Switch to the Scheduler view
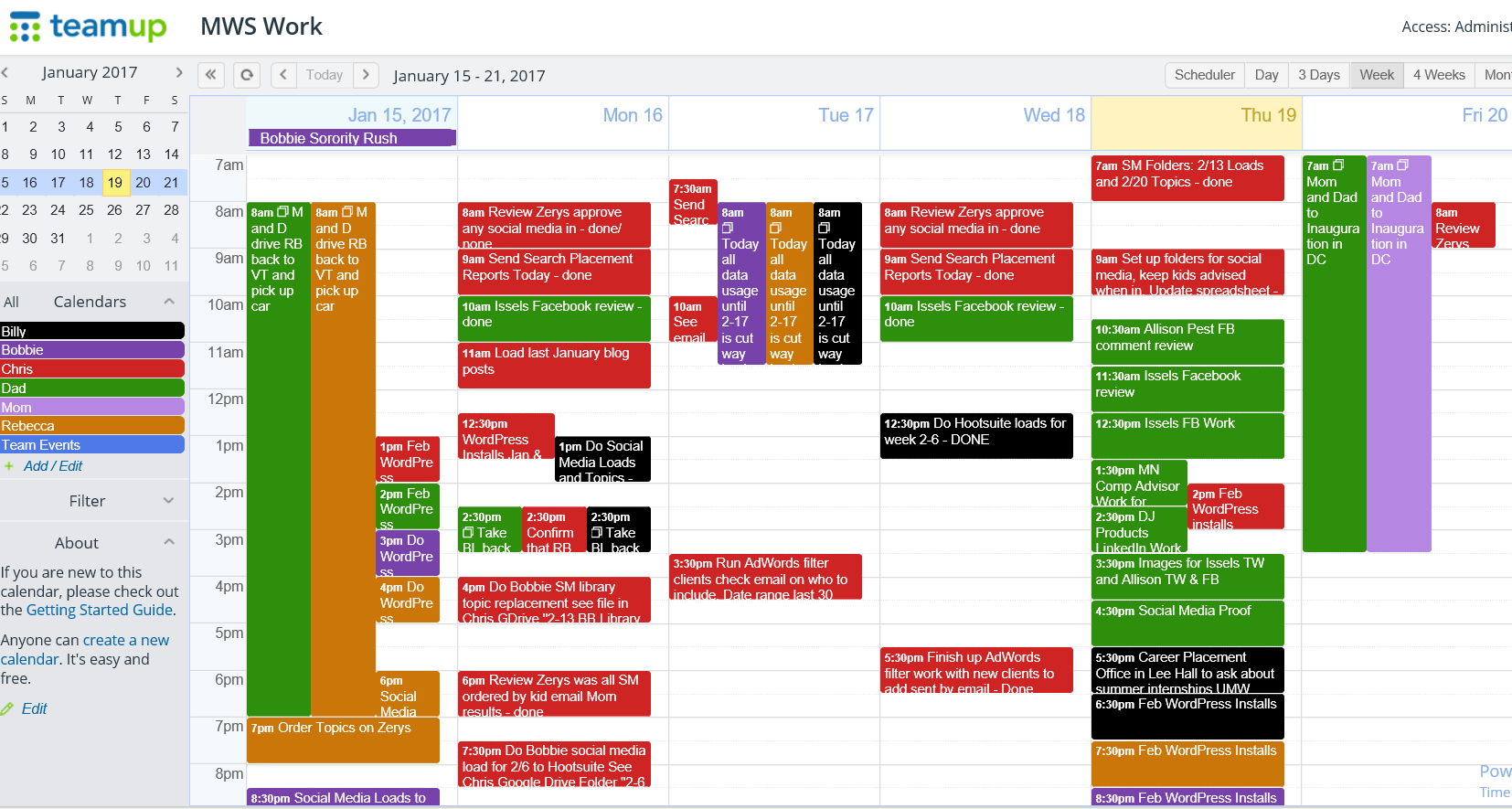Screen dimensions: 1512x809 (1204, 75)
